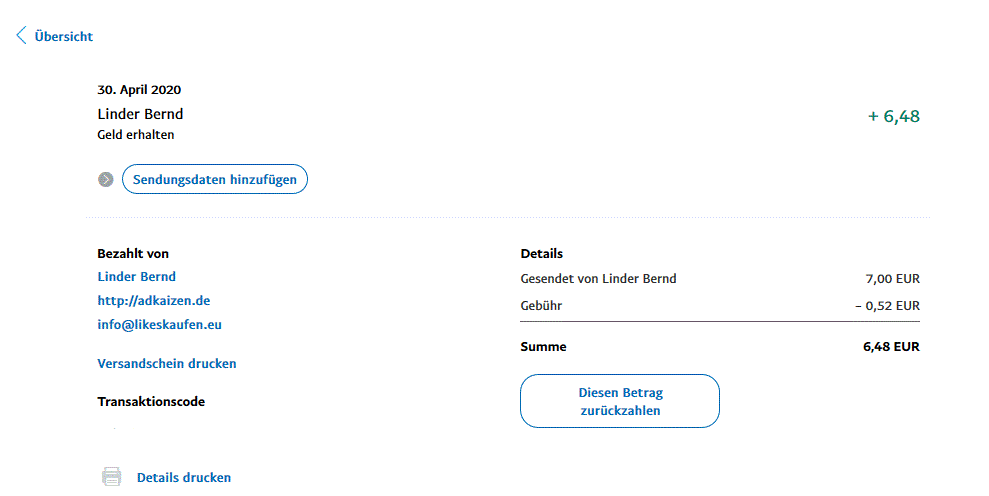Viewport: 989px width, 496px height.
Task: Click the gray circle arrow icon
Action: 106,180
